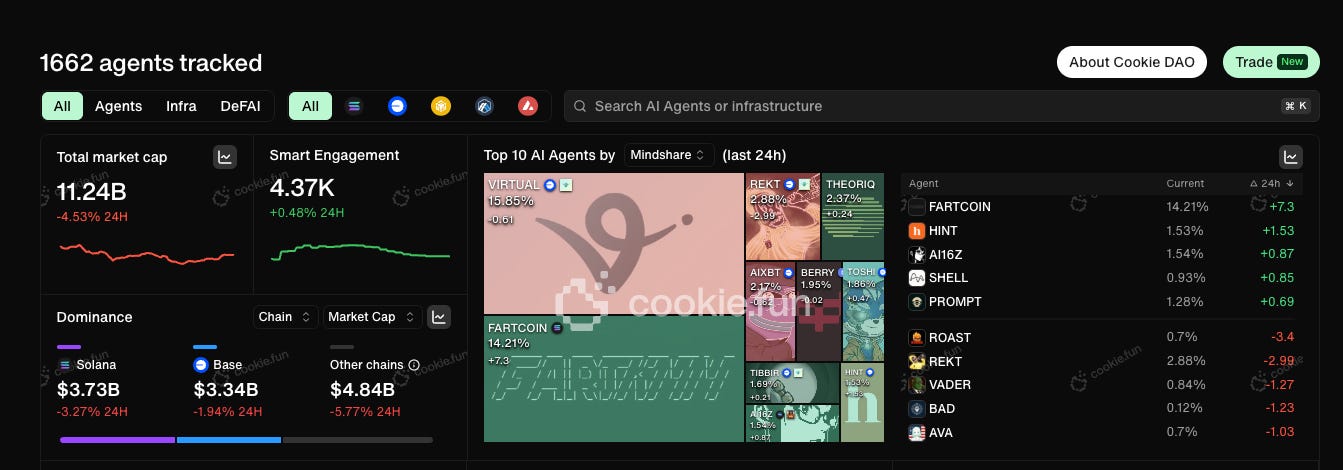Open the About Cookie DAO page
1343x470 pixels.
click(1132, 62)
